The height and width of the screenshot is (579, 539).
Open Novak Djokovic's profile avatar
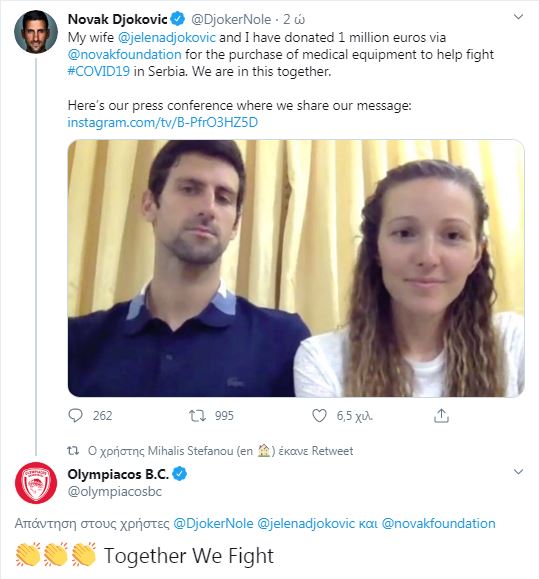(x=36, y=32)
